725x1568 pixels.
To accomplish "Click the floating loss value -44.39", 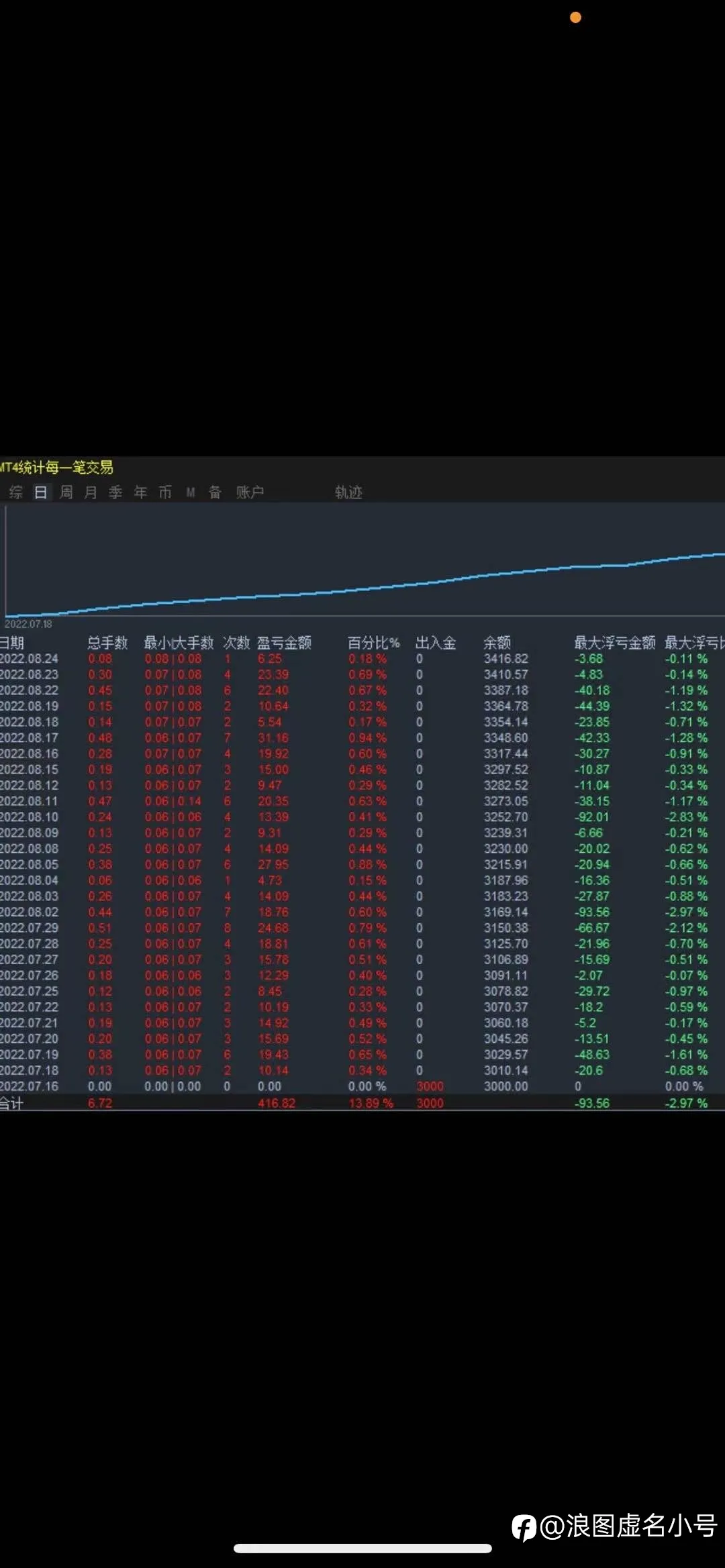I will [592, 706].
